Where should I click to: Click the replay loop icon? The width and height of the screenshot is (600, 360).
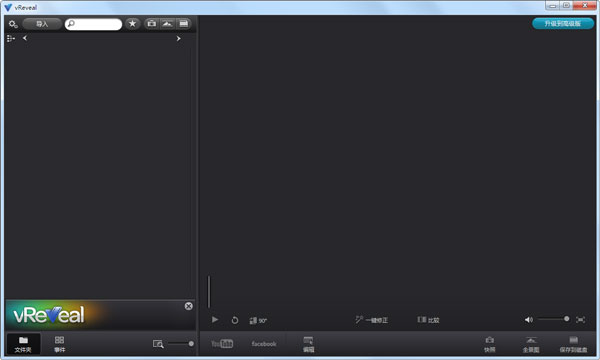pyautogui.click(x=235, y=320)
